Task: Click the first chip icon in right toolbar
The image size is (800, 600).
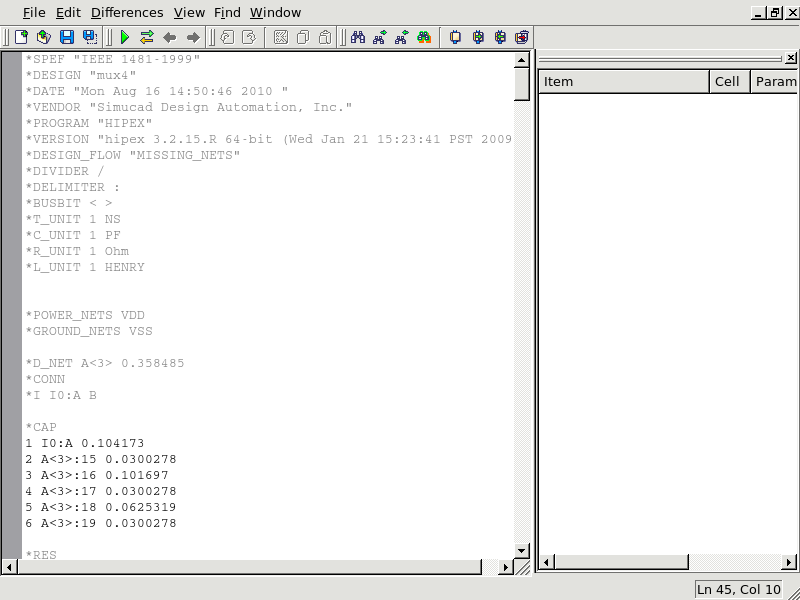Action: pos(455,37)
